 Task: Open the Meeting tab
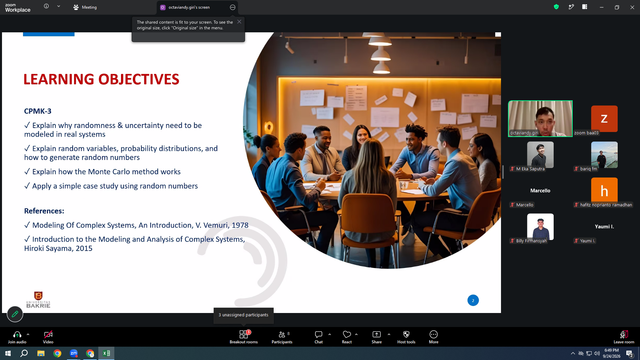click(85, 7)
